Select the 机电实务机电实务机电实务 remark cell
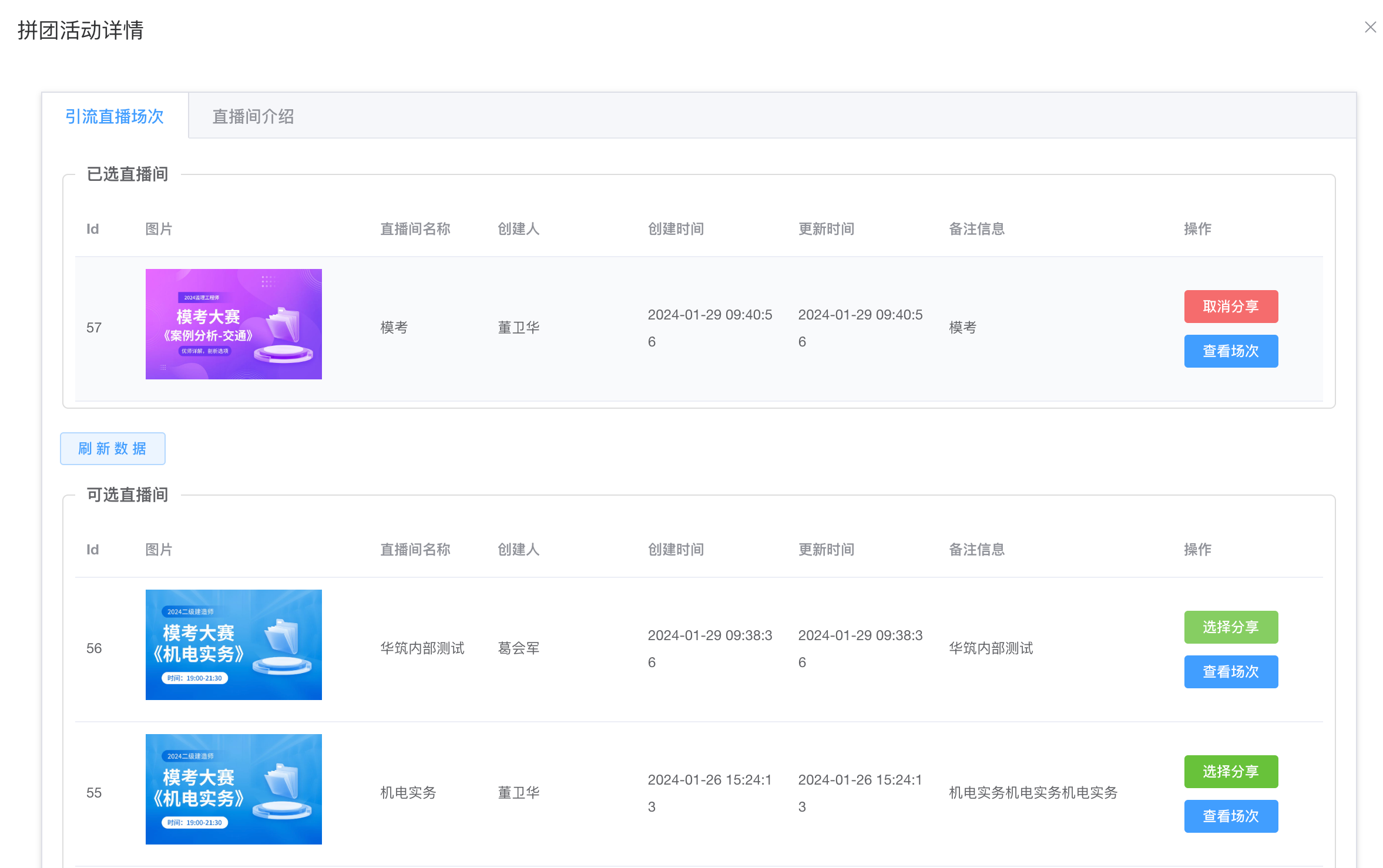 [1033, 792]
